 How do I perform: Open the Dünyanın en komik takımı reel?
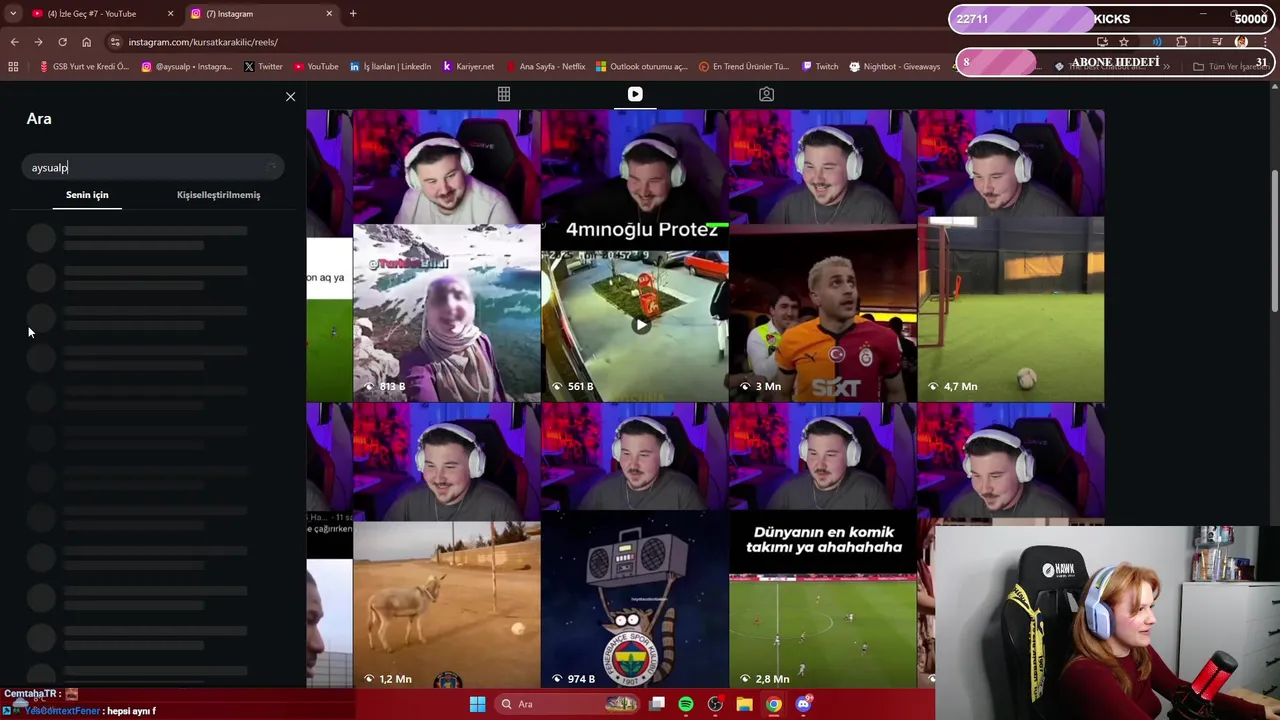(822, 546)
